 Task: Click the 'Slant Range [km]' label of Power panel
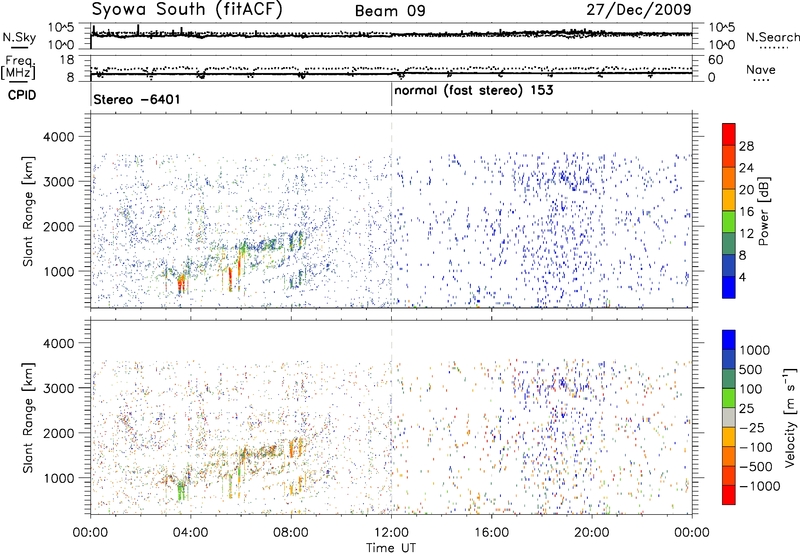[28, 211]
